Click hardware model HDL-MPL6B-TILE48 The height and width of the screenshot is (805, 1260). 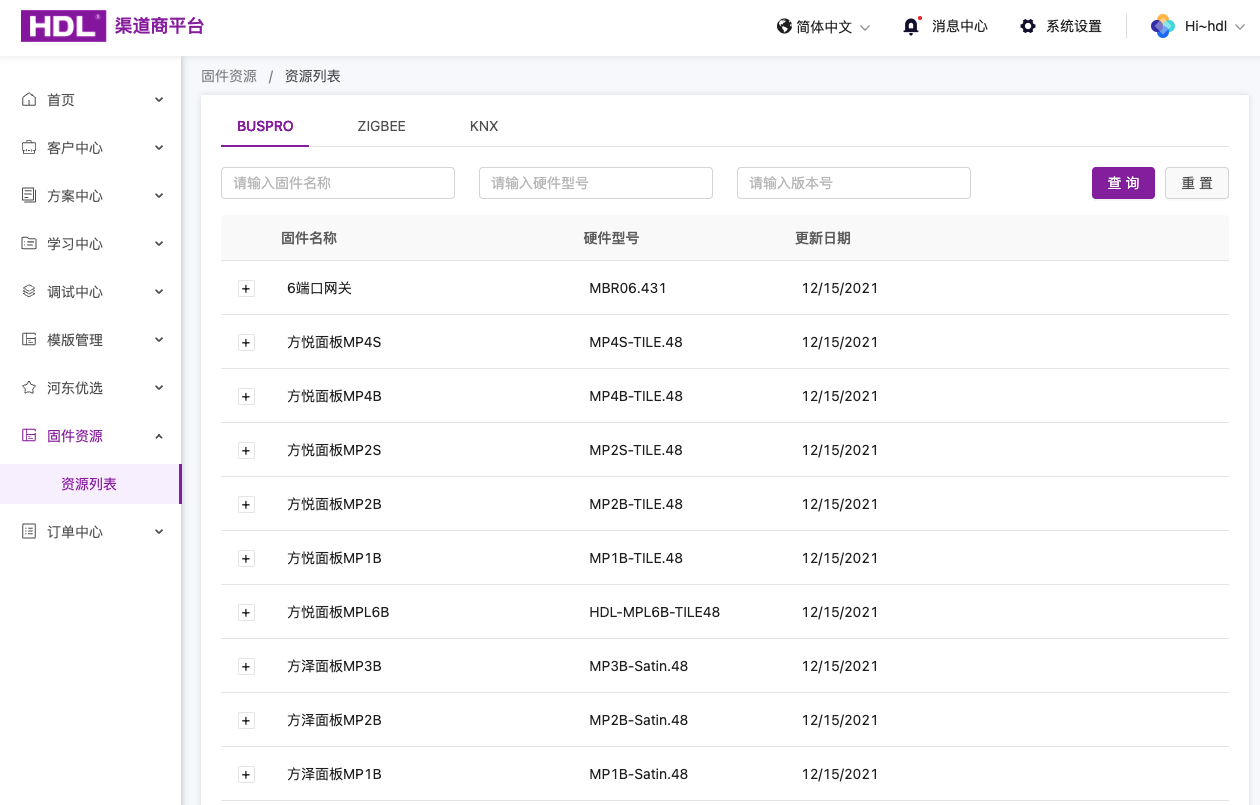tap(655, 612)
